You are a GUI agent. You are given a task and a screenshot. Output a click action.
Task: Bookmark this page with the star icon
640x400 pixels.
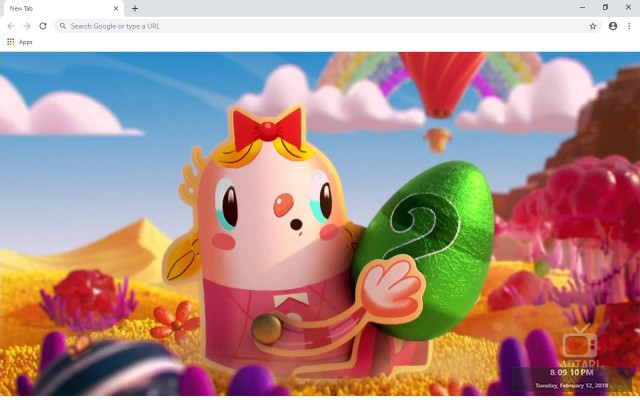coord(593,26)
